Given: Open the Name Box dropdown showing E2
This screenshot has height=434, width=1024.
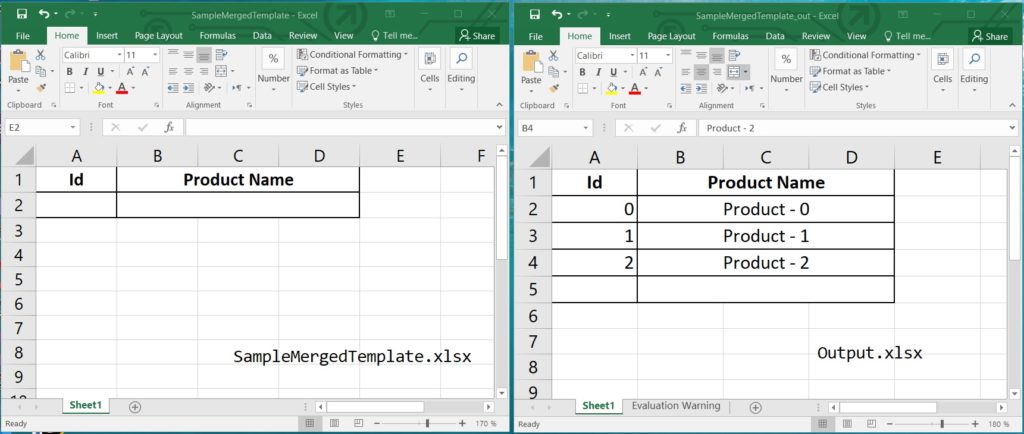Looking at the screenshot, I should click(73, 128).
